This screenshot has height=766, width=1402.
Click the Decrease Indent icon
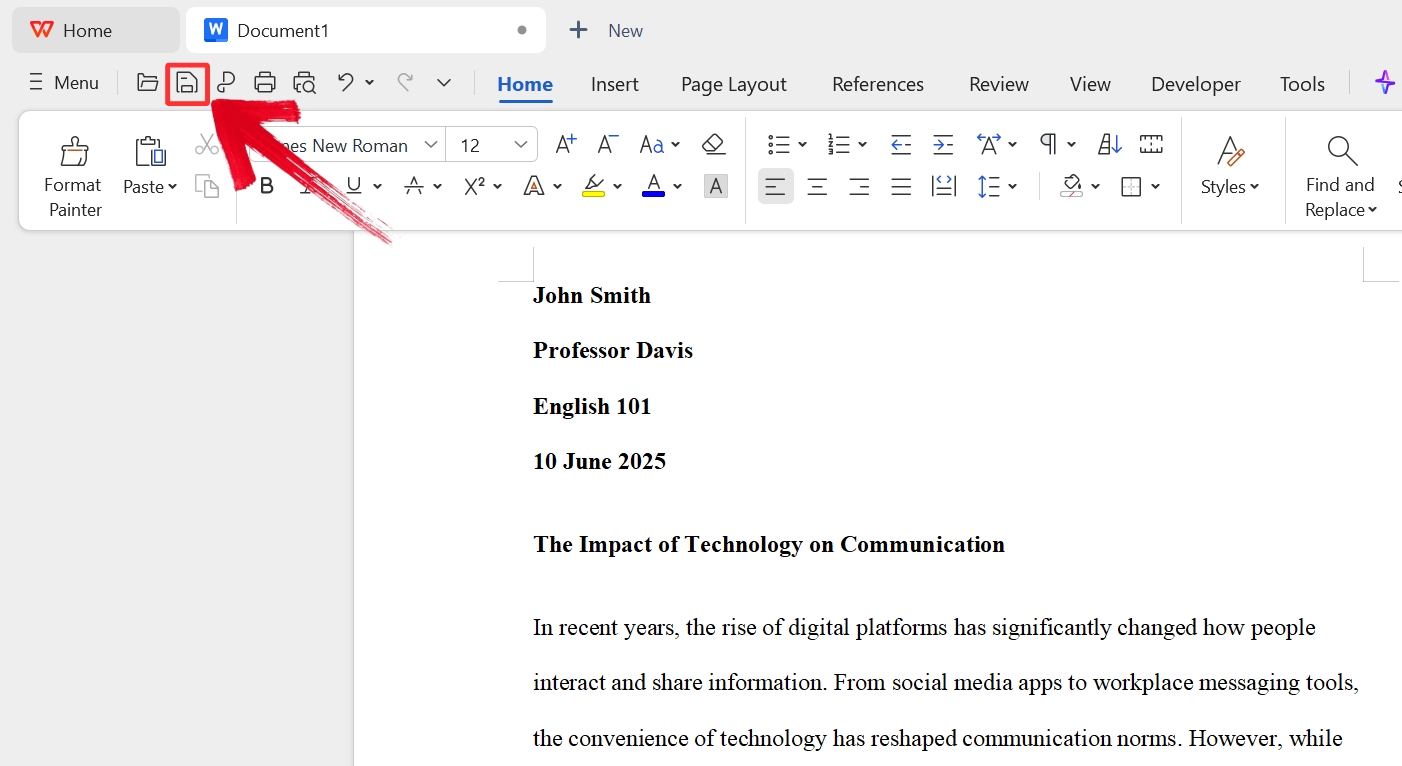901,145
